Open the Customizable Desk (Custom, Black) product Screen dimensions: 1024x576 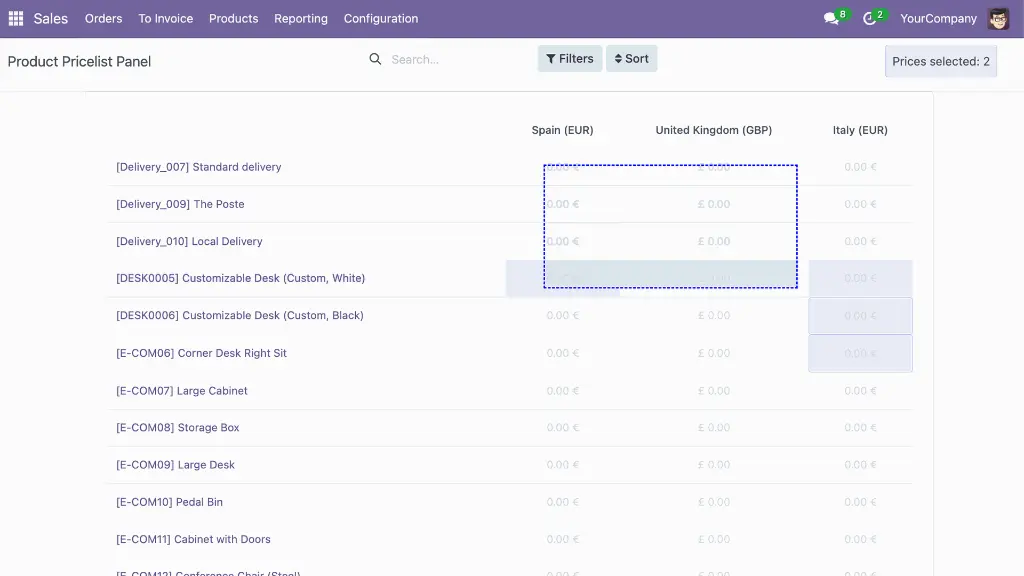pos(240,316)
